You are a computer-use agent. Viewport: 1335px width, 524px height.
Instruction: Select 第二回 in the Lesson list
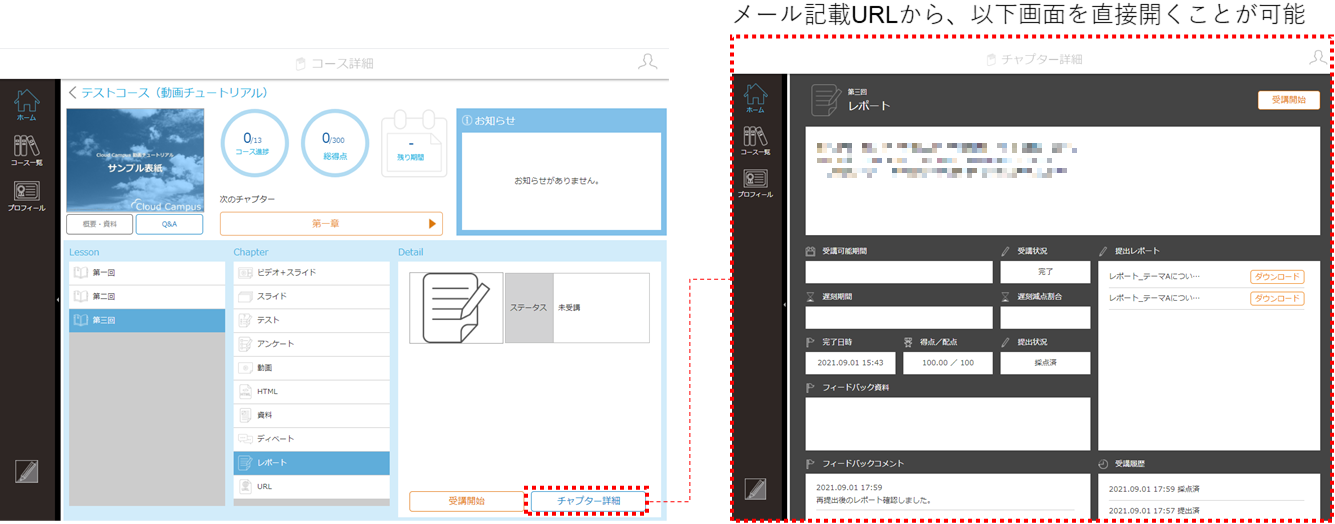point(147,296)
